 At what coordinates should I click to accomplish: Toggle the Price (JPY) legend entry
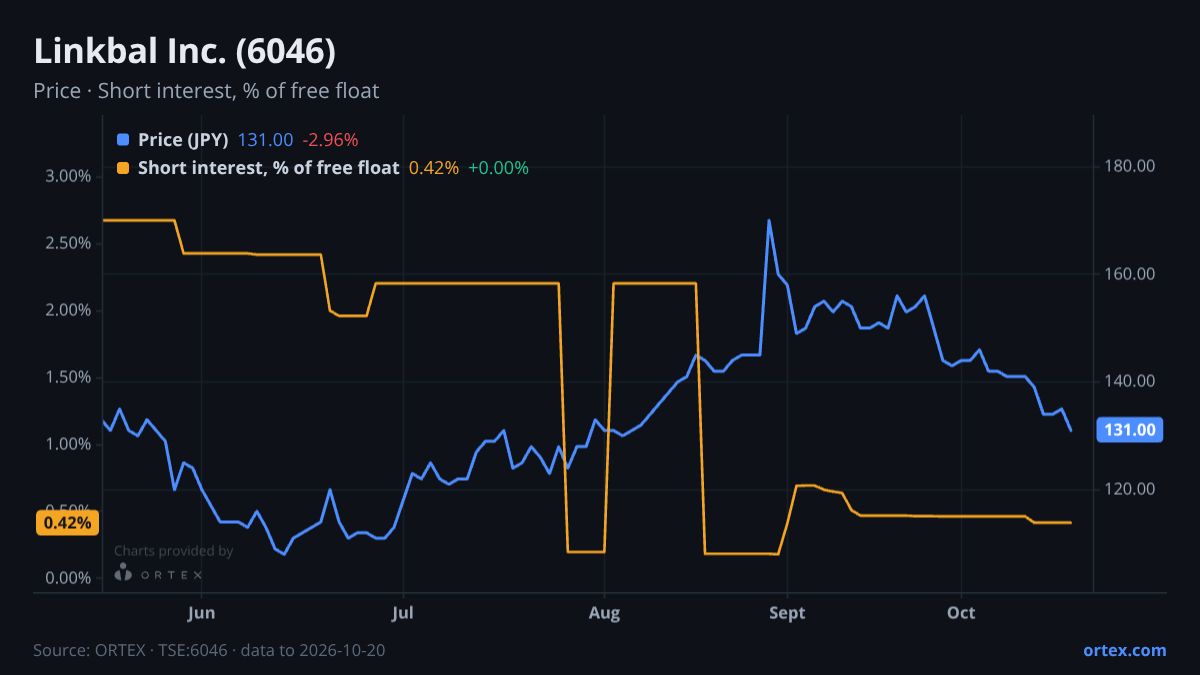tap(183, 140)
